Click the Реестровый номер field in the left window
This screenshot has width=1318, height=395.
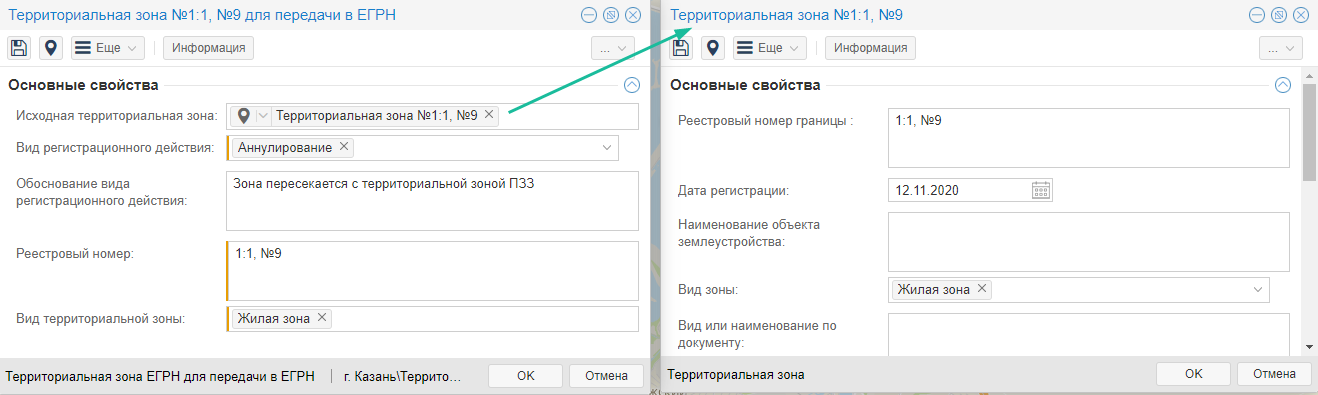pos(432,270)
